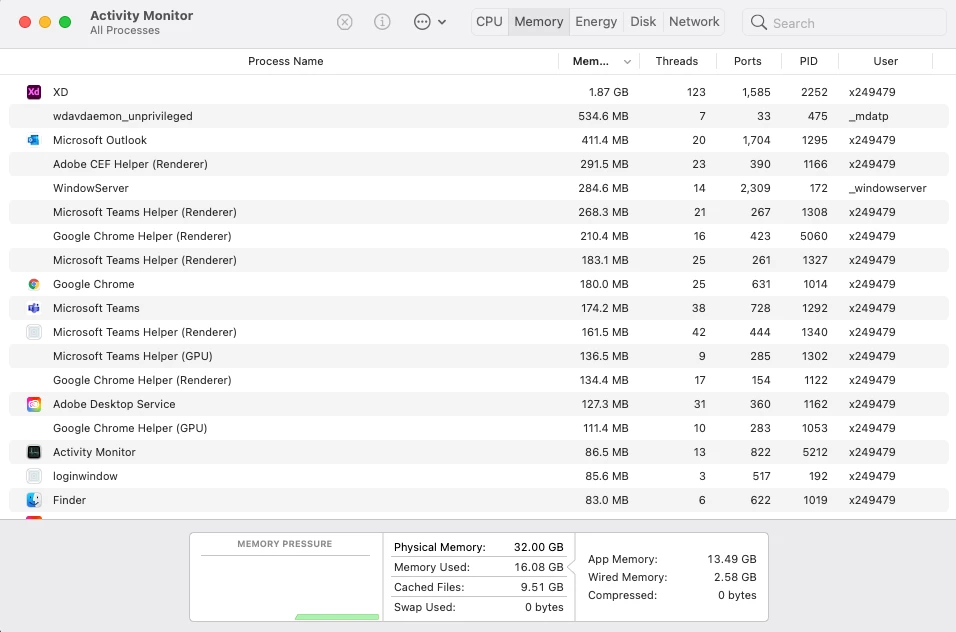956x632 pixels.
Task: Select the Finder process name
Action: (69, 500)
